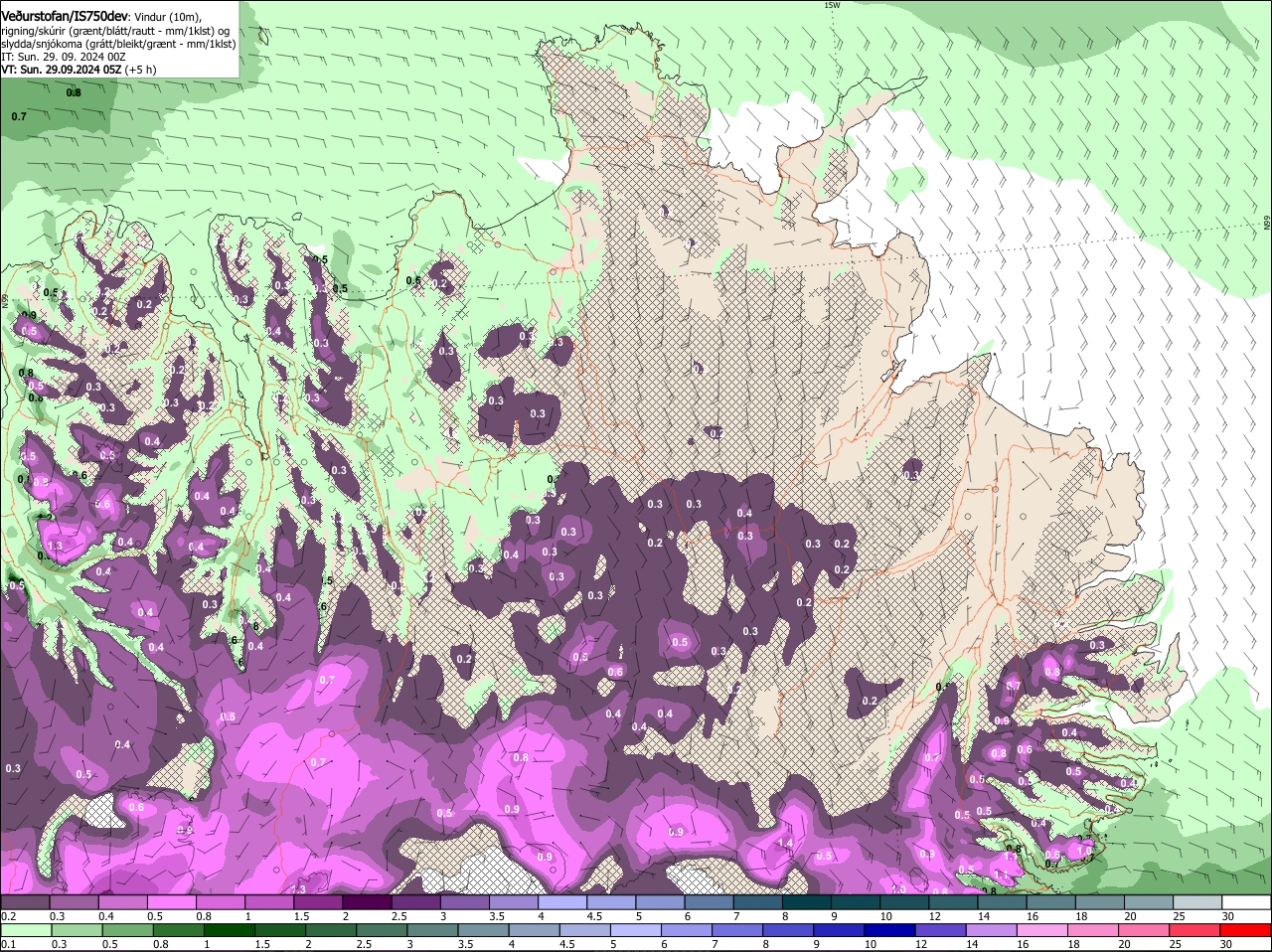Select the snow-scale swatch between 2.5 and 3
Screen dimensions: 1272x952
point(415,902)
